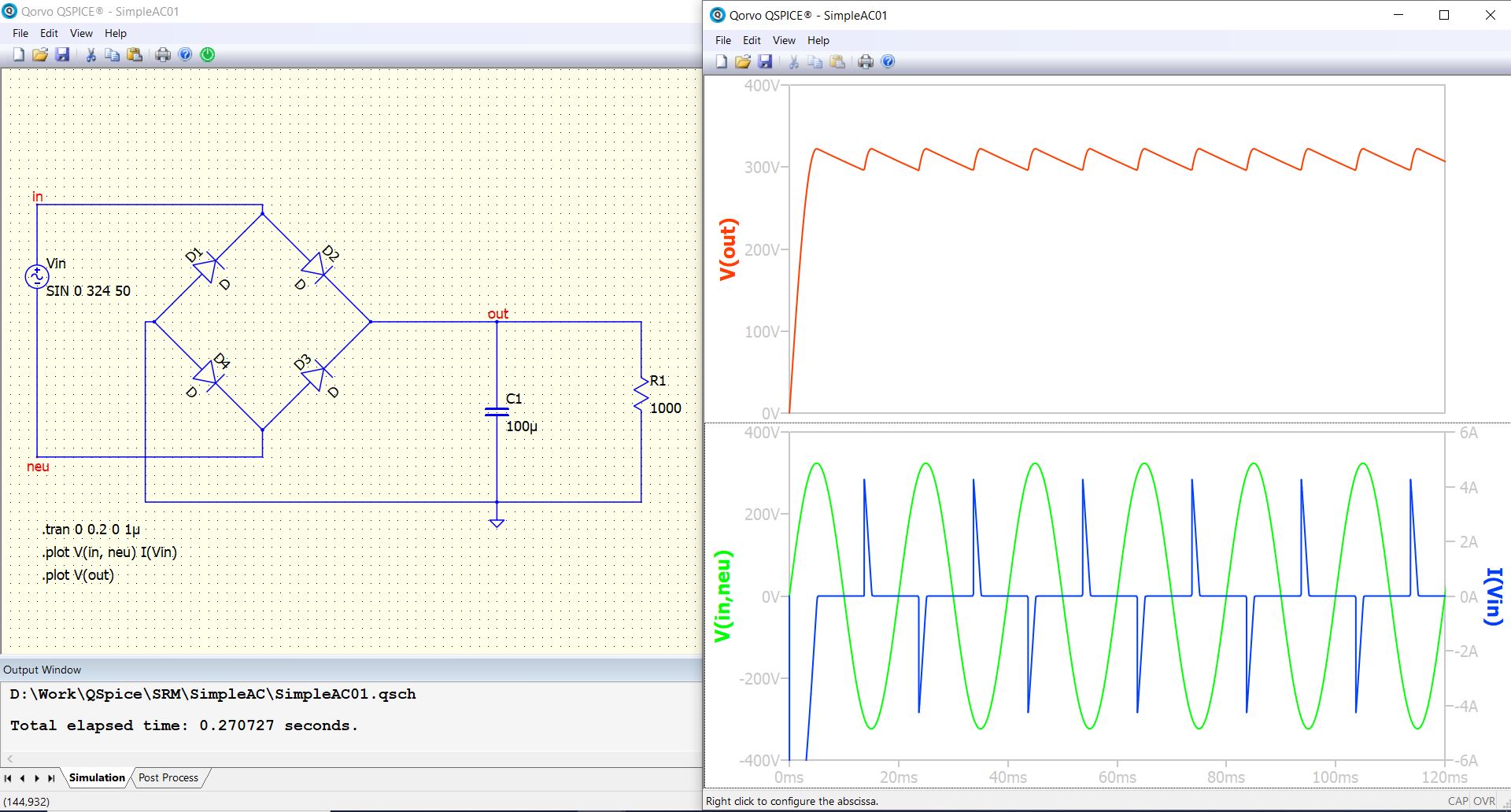Click the 6A current axis label
Screen dimensions: 1511x812
[1469, 433]
